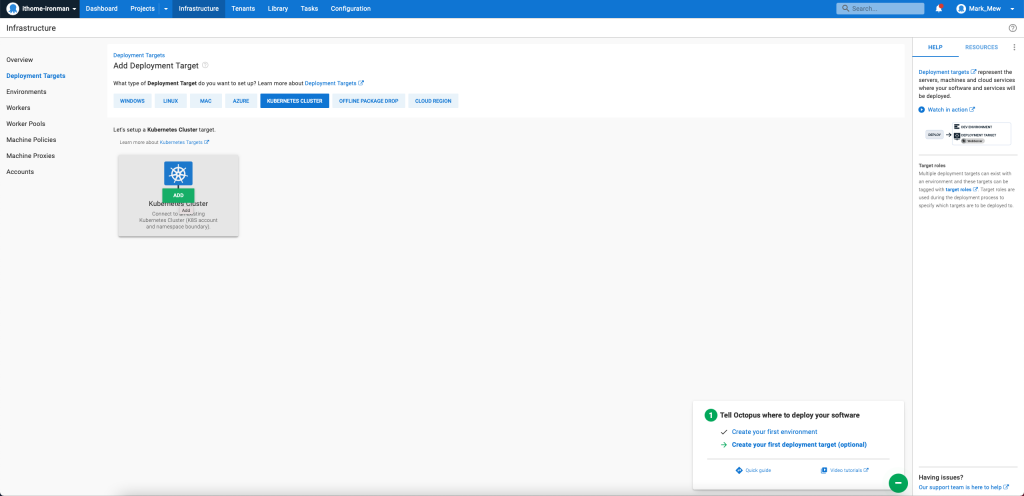Open Create your first deployment target link
The height and width of the screenshot is (496, 1024).
click(x=799, y=444)
